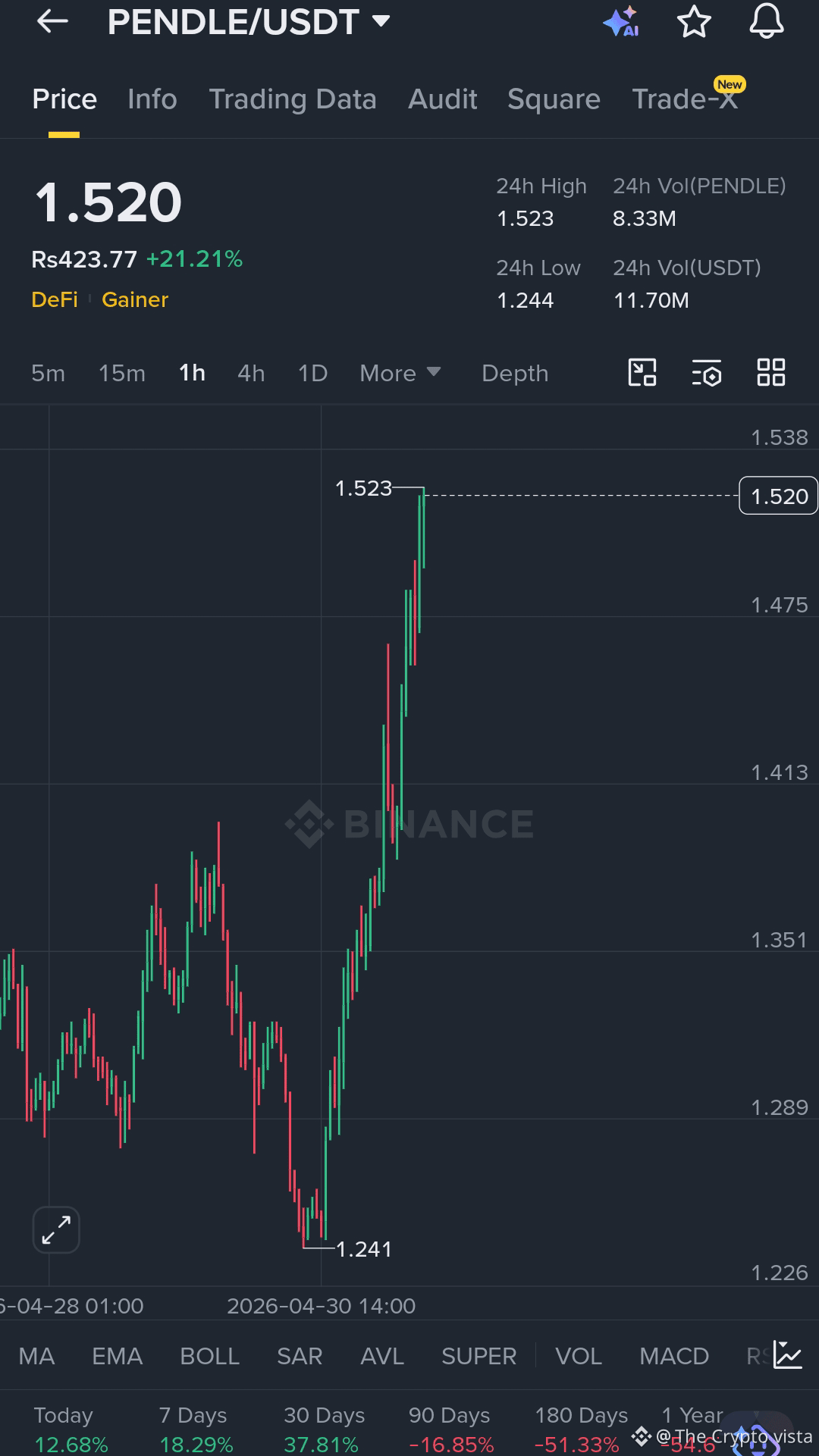The height and width of the screenshot is (1456, 819).
Task: Open chart indicator settings icon
Action: (707, 373)
